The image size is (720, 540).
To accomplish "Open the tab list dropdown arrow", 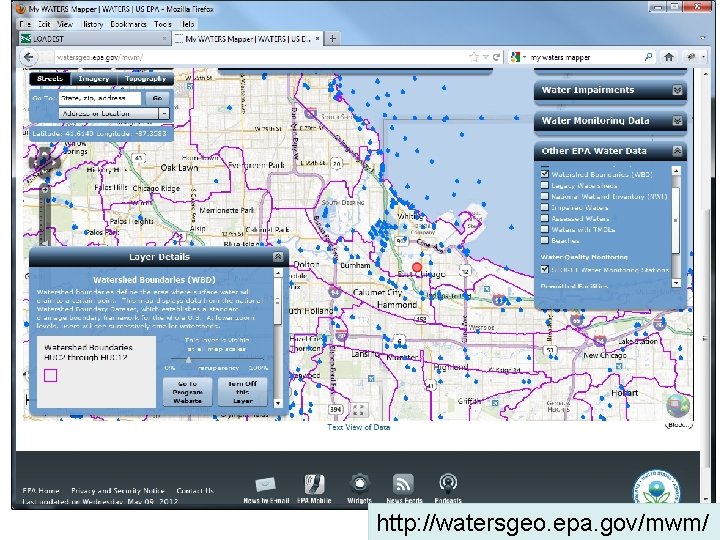I will pos(703,39).
